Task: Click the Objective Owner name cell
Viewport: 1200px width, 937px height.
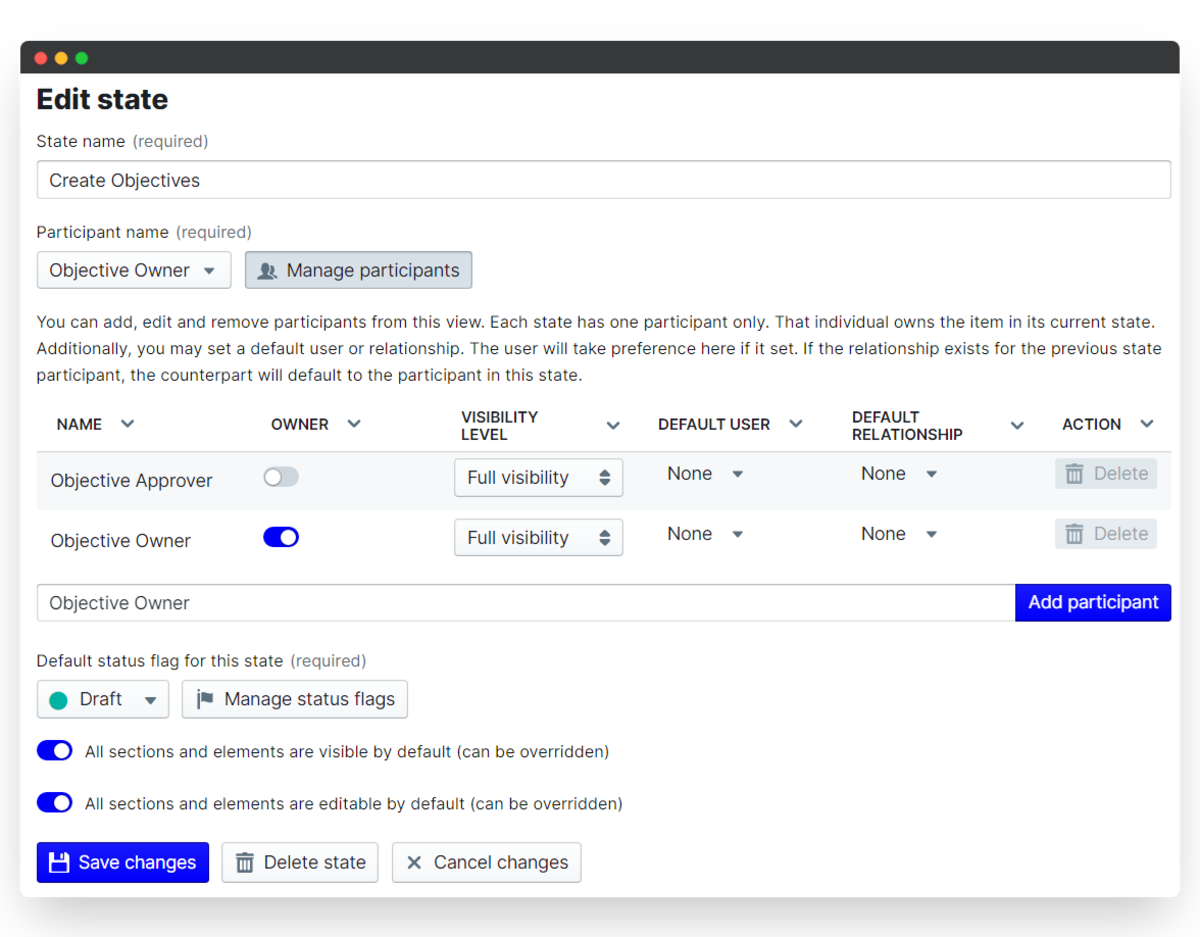Action: (x=121, y=540)
